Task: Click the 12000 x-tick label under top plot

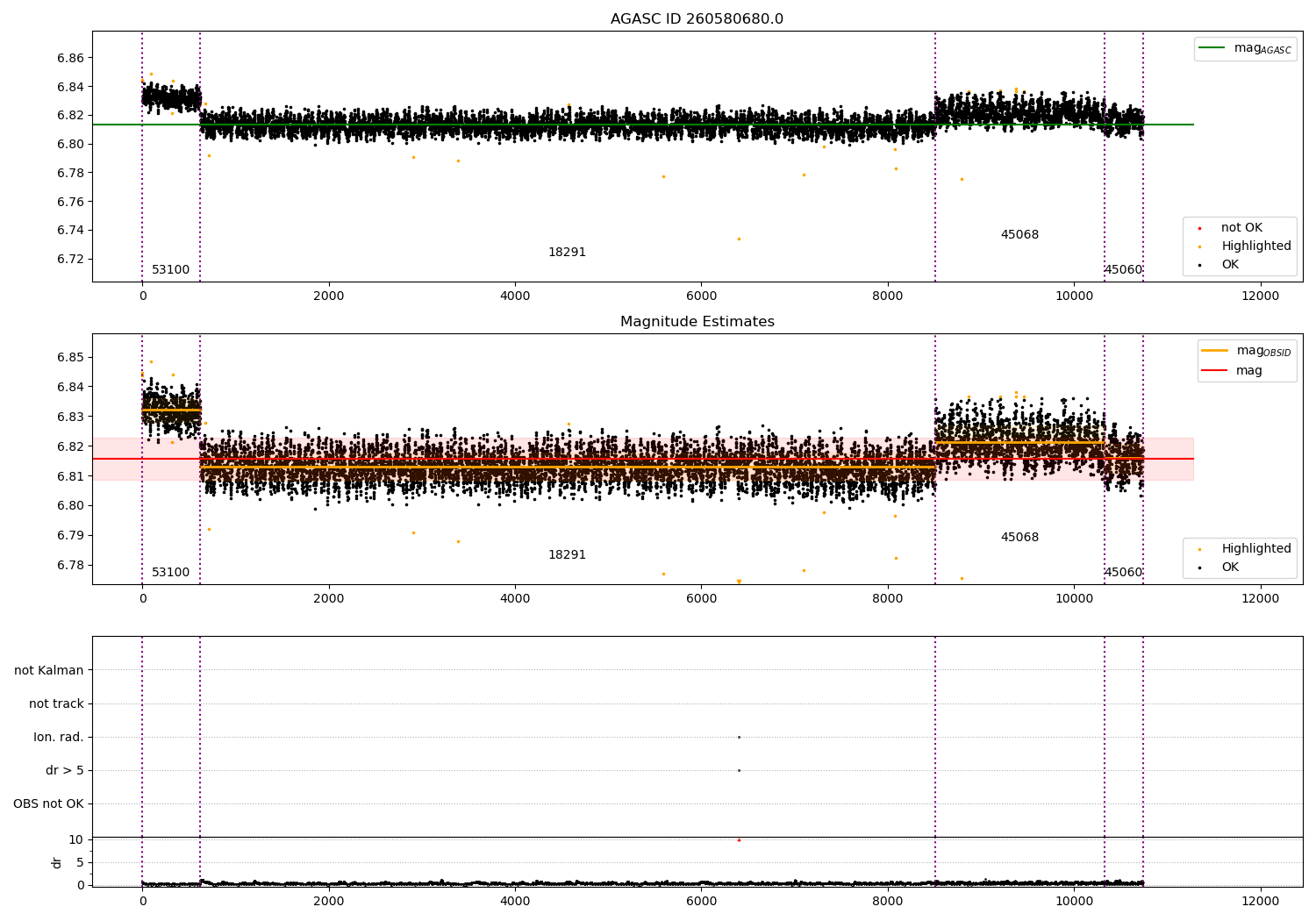Action: [1261, 296]
